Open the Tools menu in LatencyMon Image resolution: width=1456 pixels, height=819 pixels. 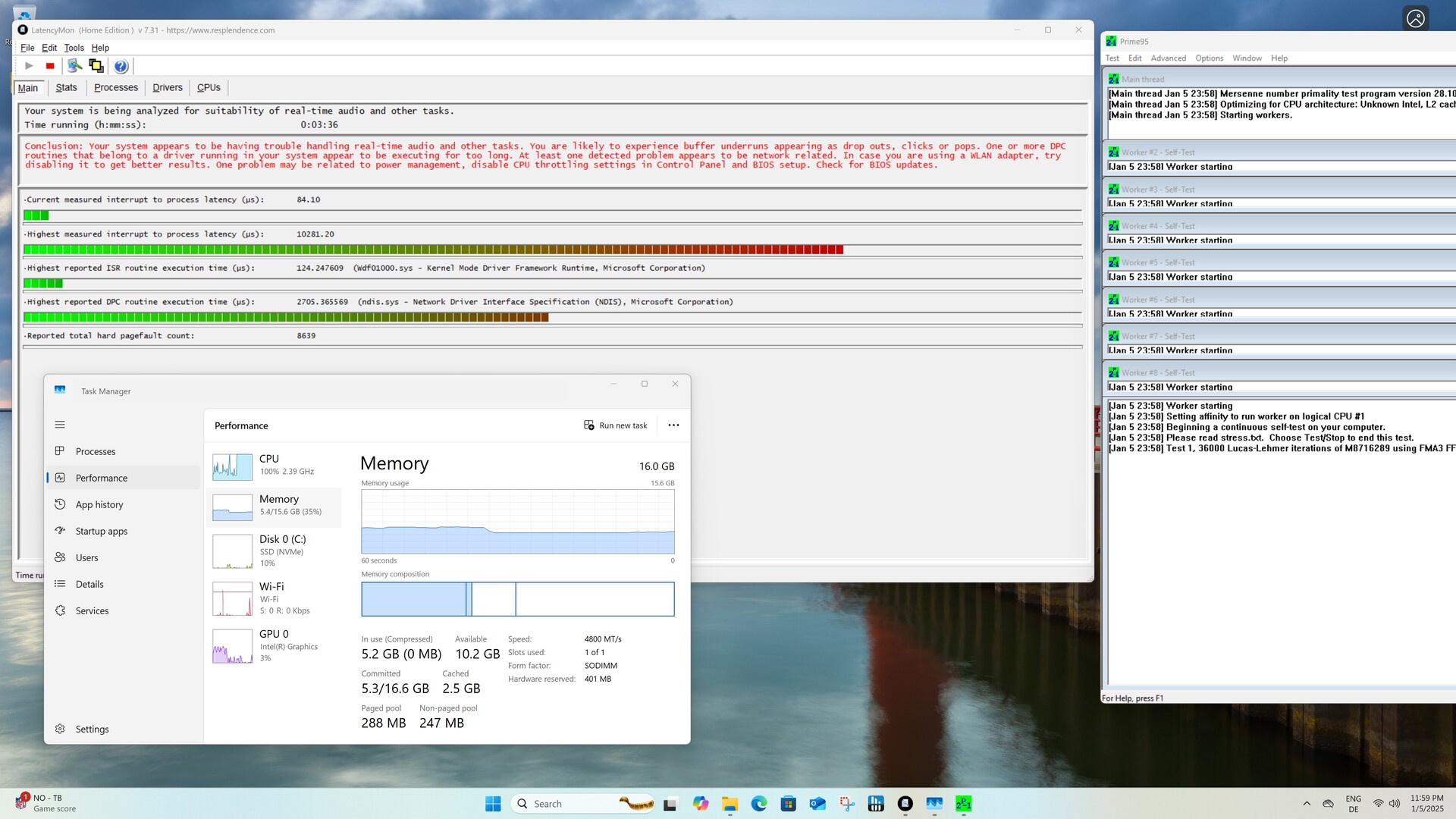(x=74, y=48)
